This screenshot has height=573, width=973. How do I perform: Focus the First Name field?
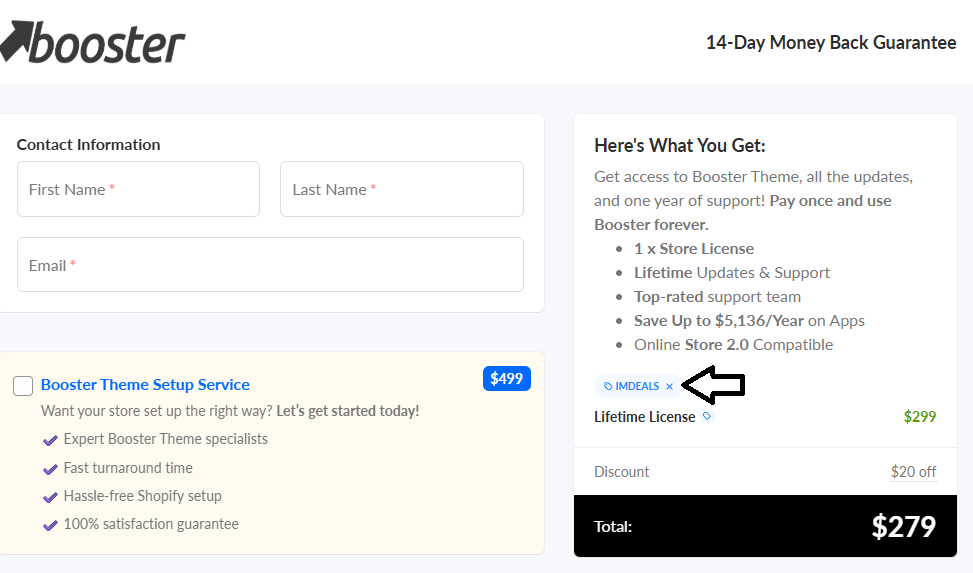coord(138,189)
